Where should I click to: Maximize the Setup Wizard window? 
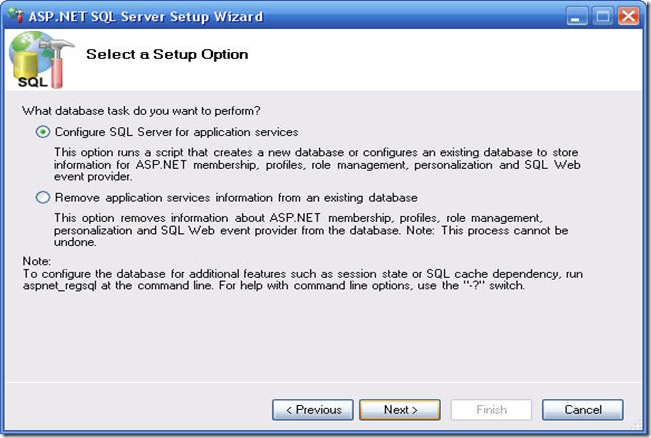603,17
